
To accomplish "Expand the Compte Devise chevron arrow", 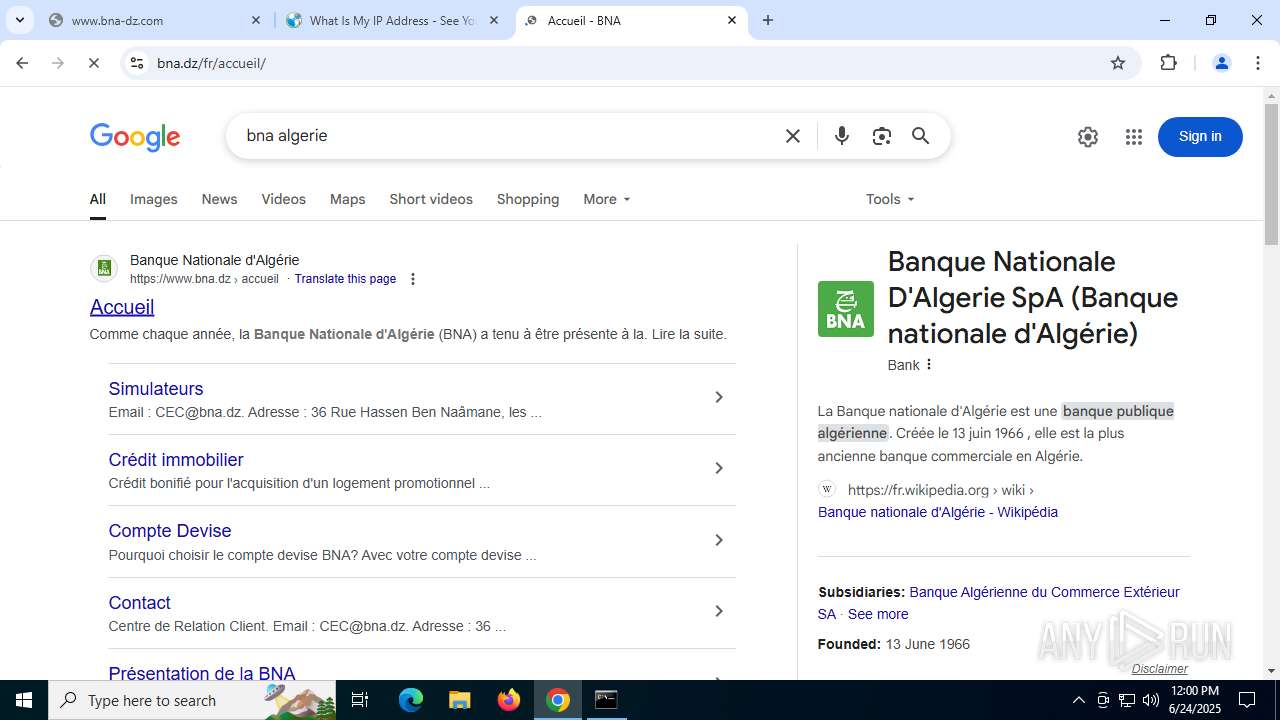I will pos(718,540).
